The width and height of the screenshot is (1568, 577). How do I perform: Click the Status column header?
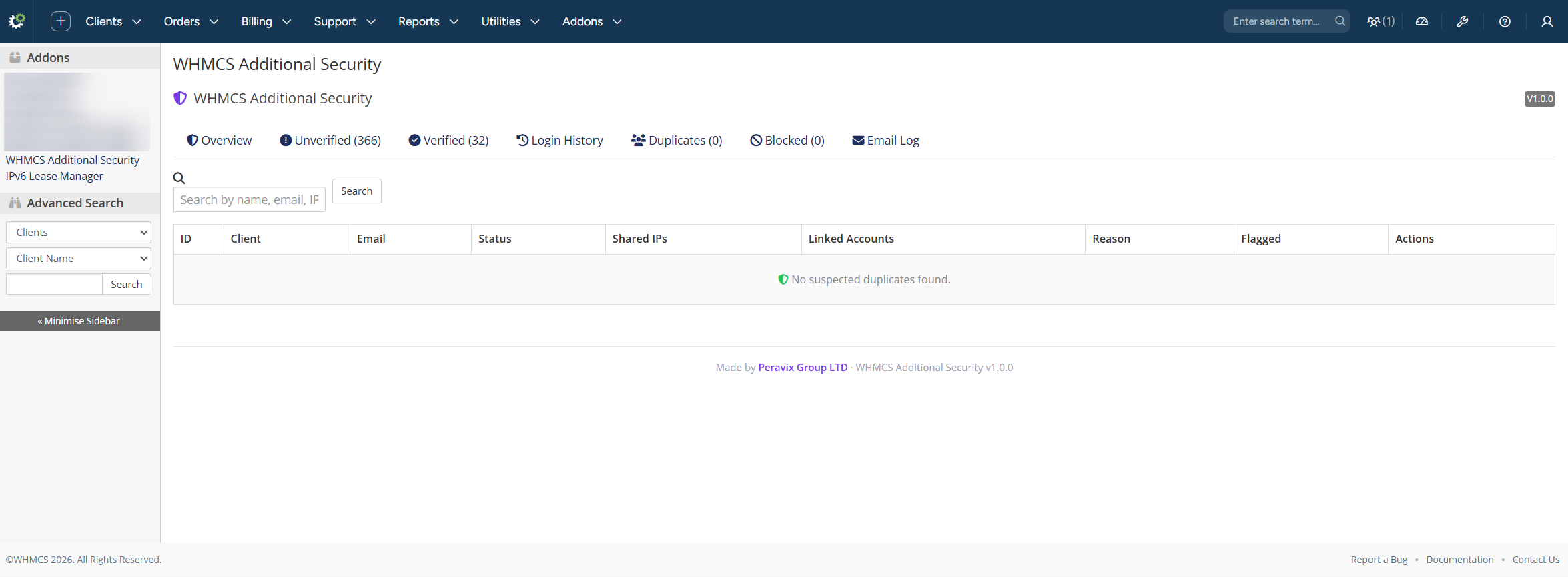point(538,239)
